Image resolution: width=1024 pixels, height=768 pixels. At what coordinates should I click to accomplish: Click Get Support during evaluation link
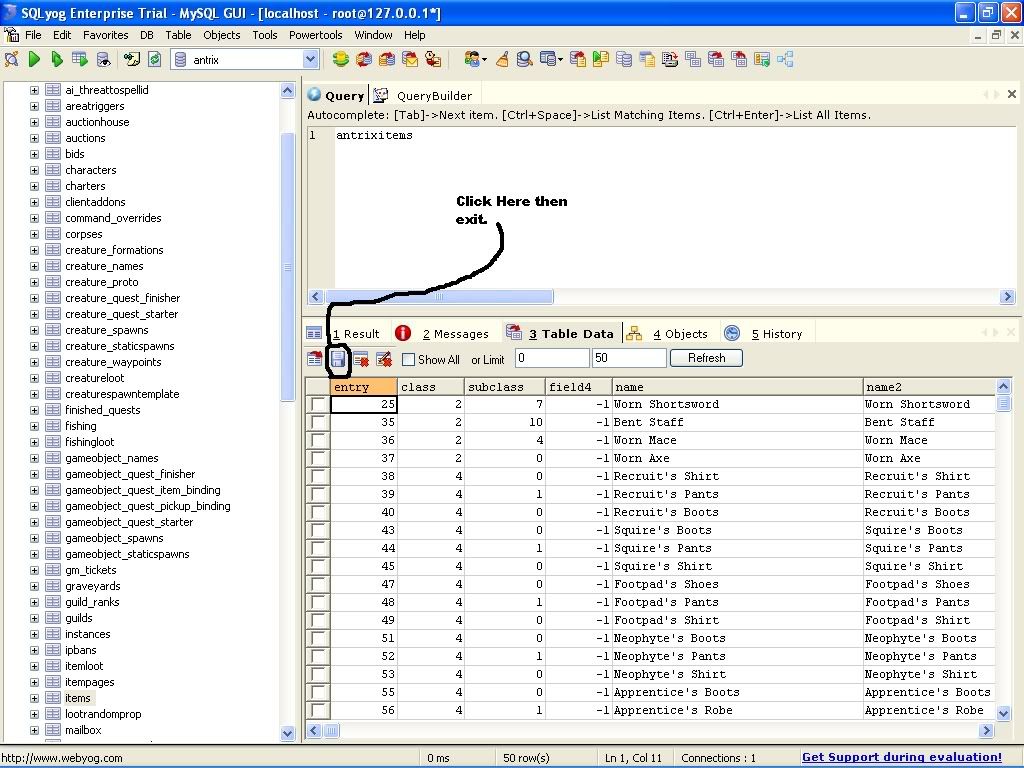901,757
